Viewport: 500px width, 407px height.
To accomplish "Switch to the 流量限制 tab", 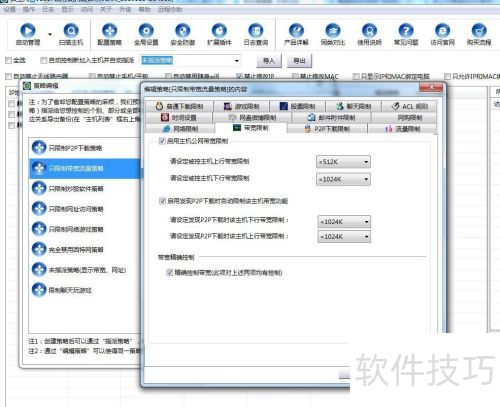I will pyautogui.click(x=402, y=129).
